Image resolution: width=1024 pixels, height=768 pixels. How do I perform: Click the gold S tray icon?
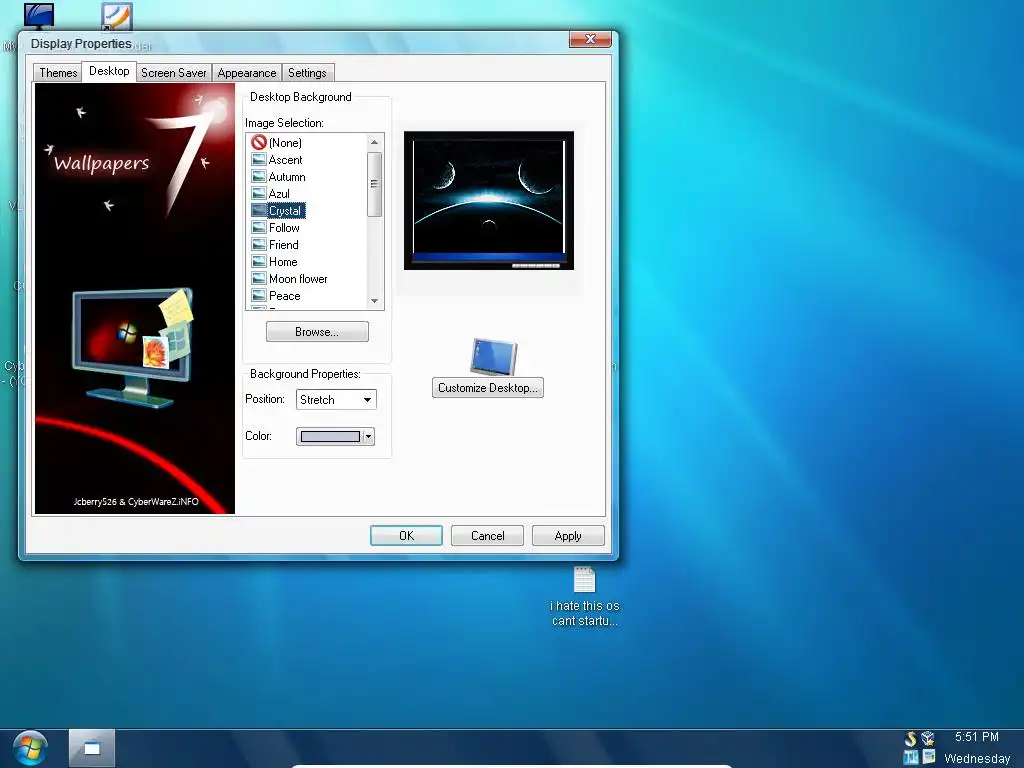910,739
